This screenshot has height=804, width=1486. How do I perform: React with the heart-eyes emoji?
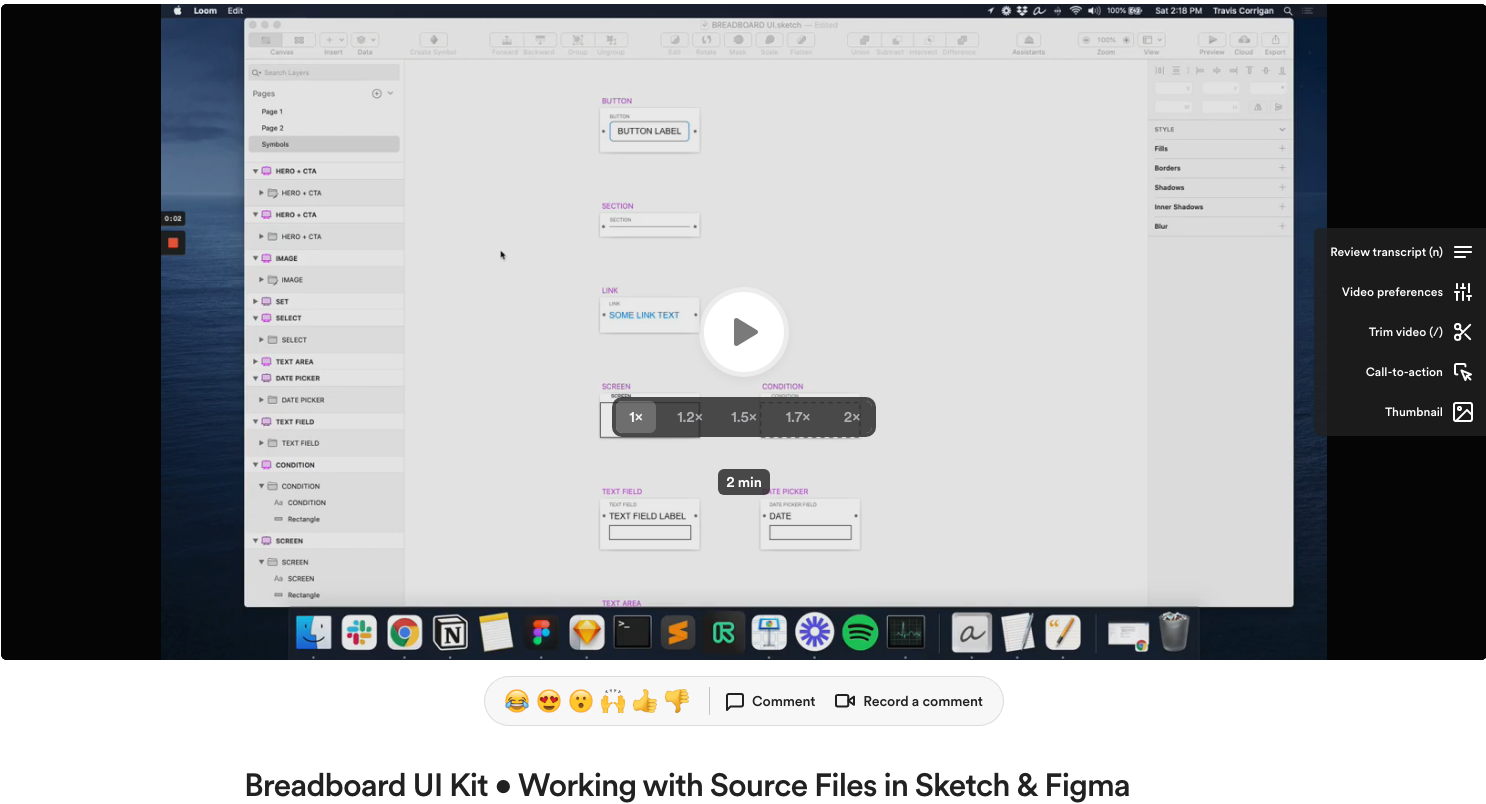[548, 701]
